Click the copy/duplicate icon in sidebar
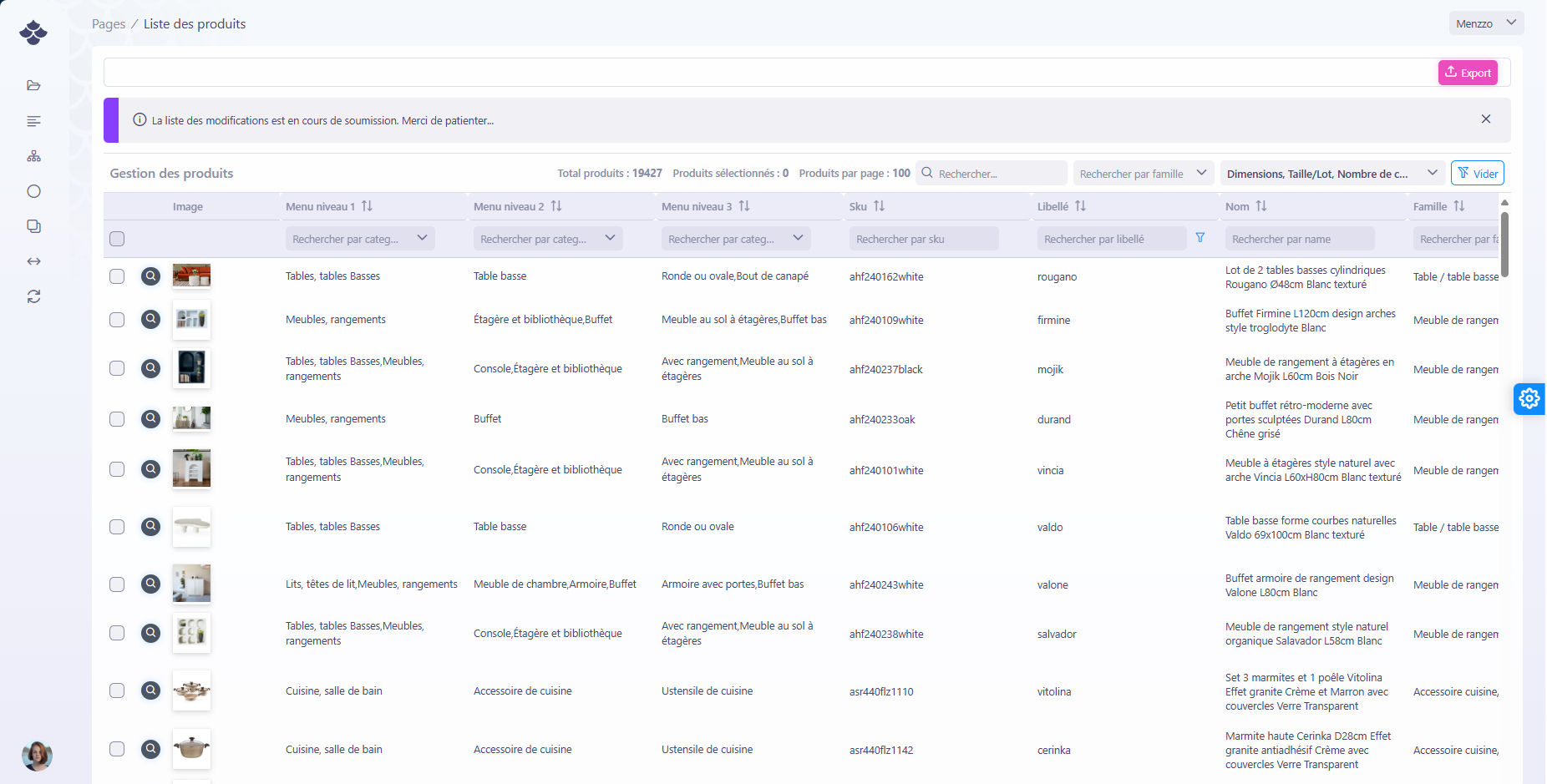 pyautogui.click(x=33, y=226)
